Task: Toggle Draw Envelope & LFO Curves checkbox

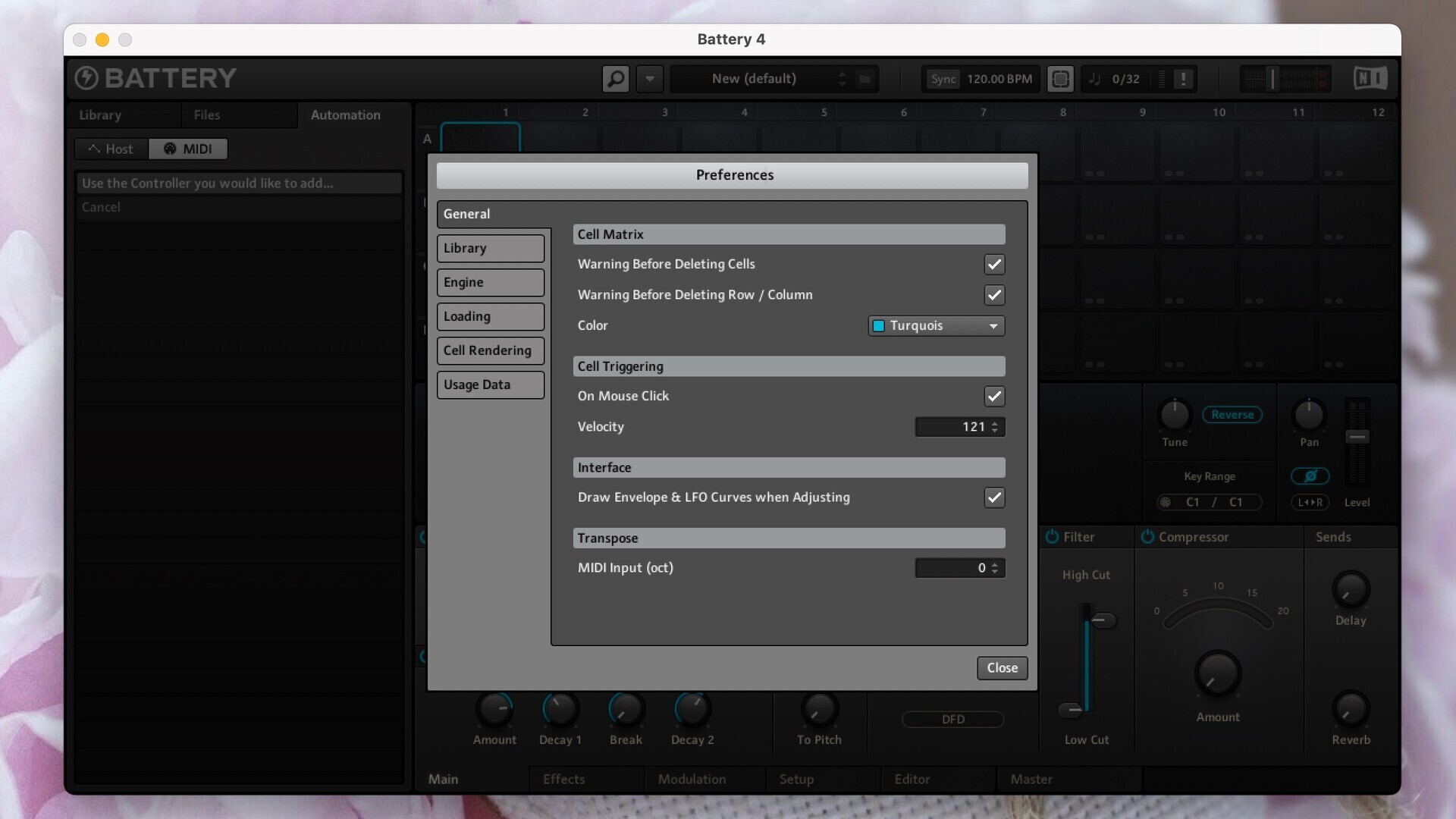Action: [994, 497]
